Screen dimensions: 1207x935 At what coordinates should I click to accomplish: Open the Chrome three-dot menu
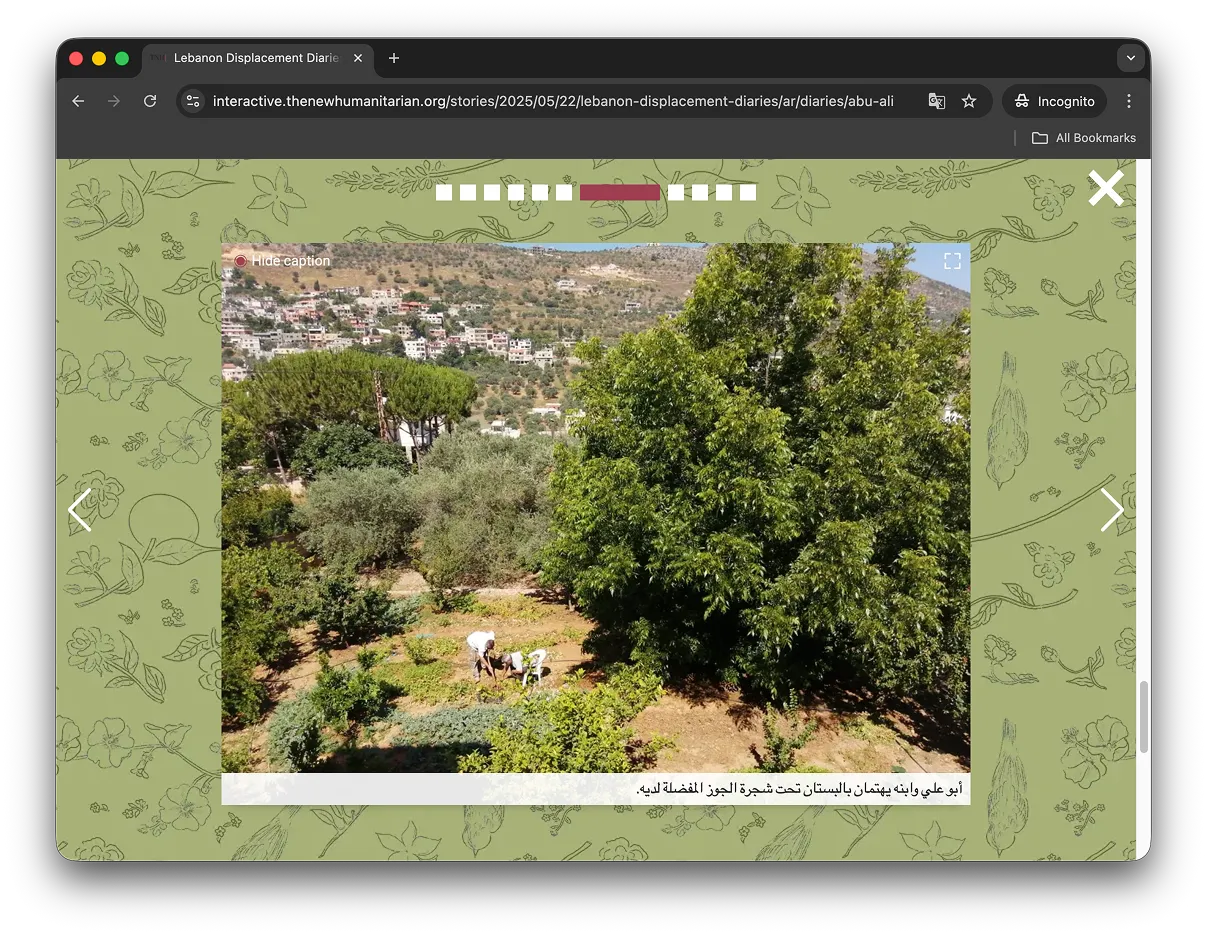(1129, 101)
